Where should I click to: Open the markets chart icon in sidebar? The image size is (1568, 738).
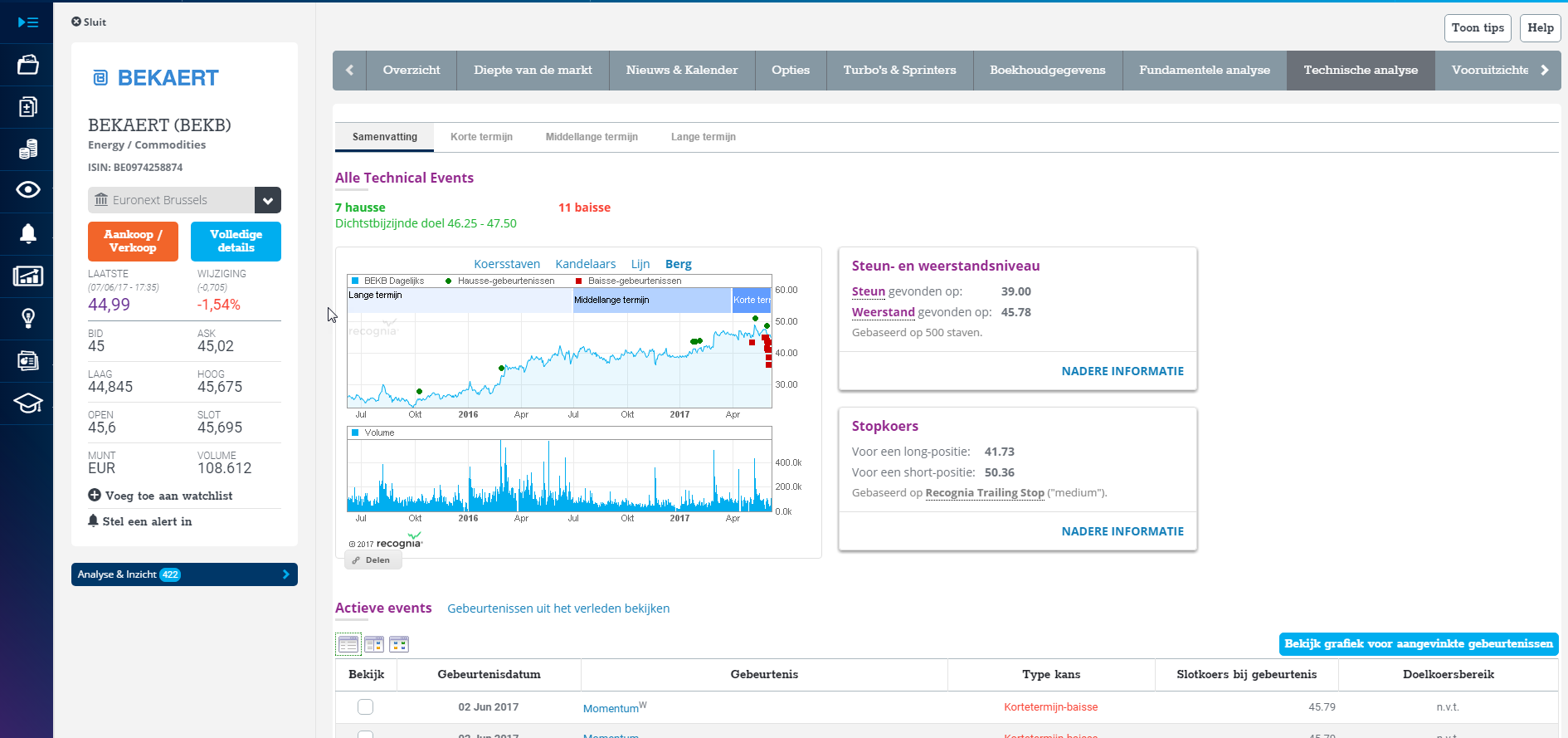pos(28,276)
